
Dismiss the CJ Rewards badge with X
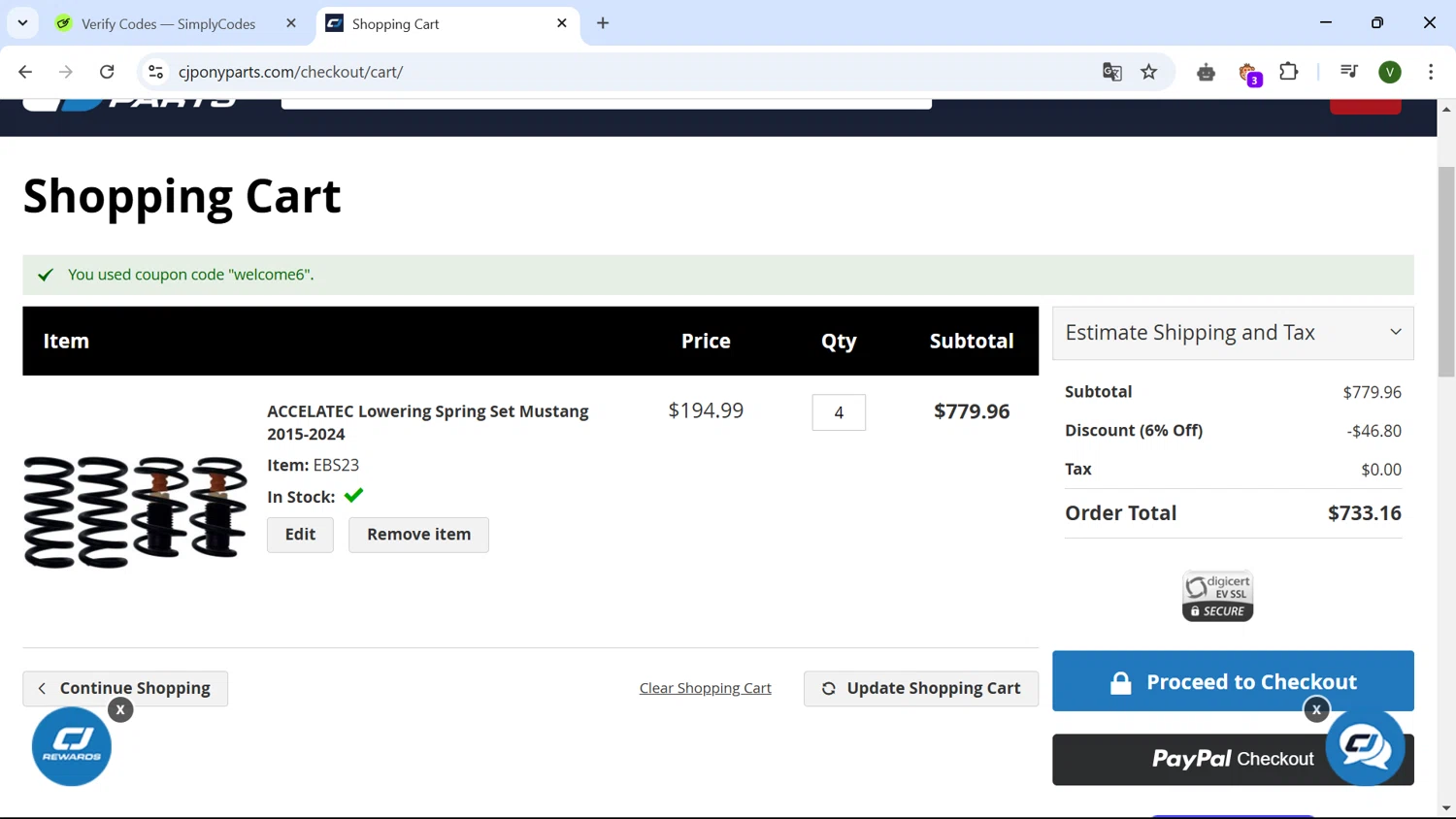pos(120,709)
